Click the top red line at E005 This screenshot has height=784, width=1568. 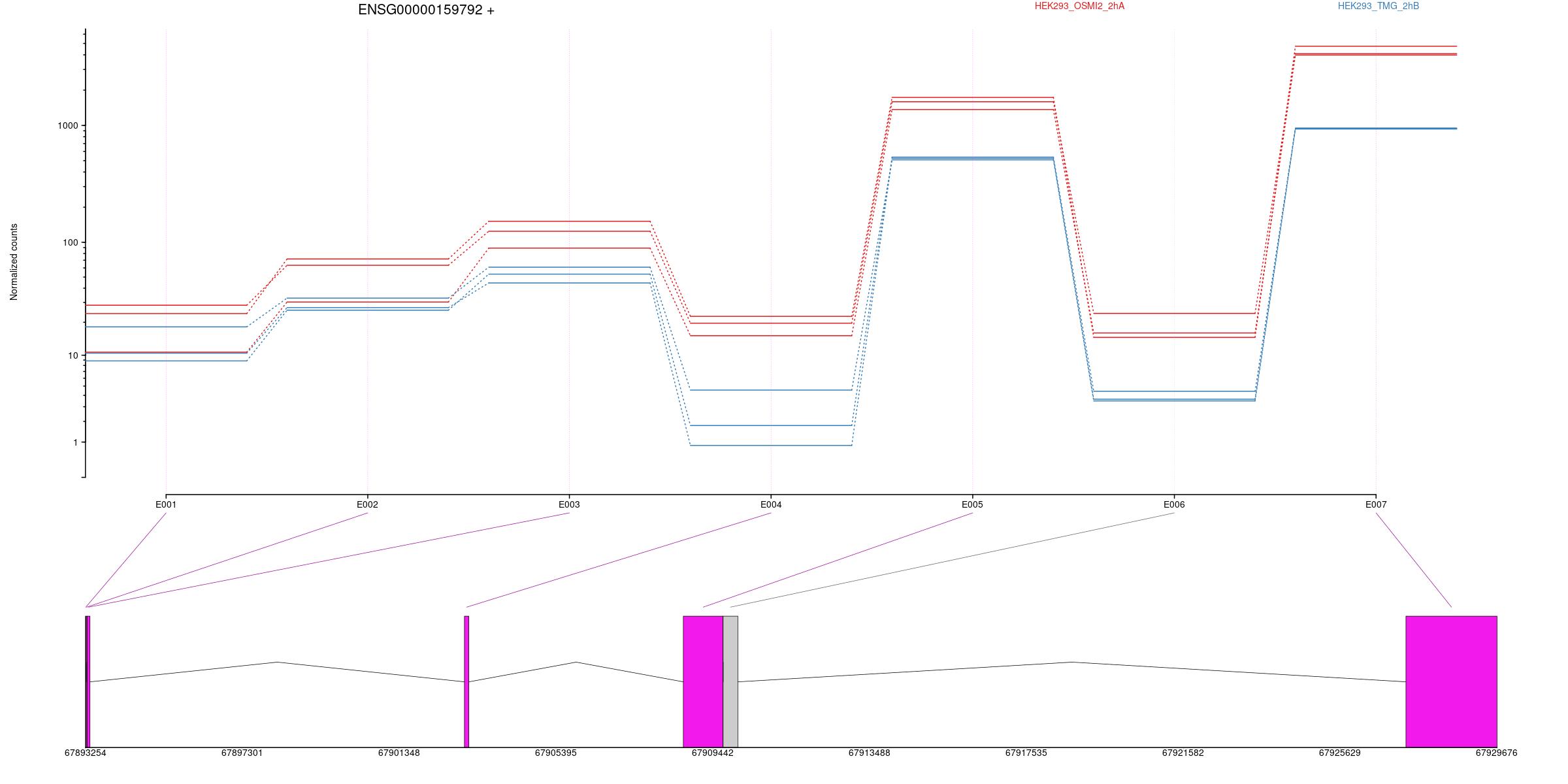tap(972, 97)
